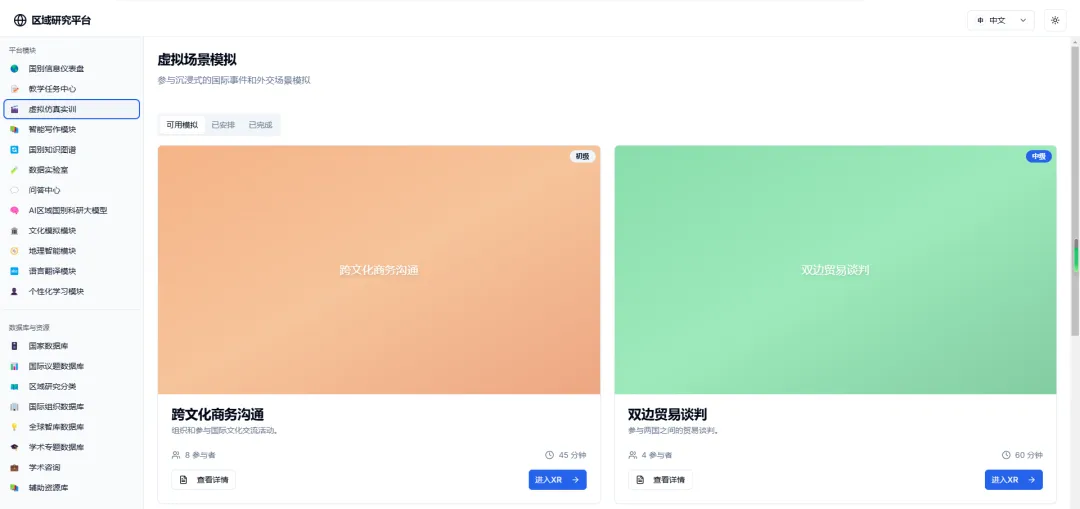Open the 双边贸易谈判 card title

coord(667,415)
